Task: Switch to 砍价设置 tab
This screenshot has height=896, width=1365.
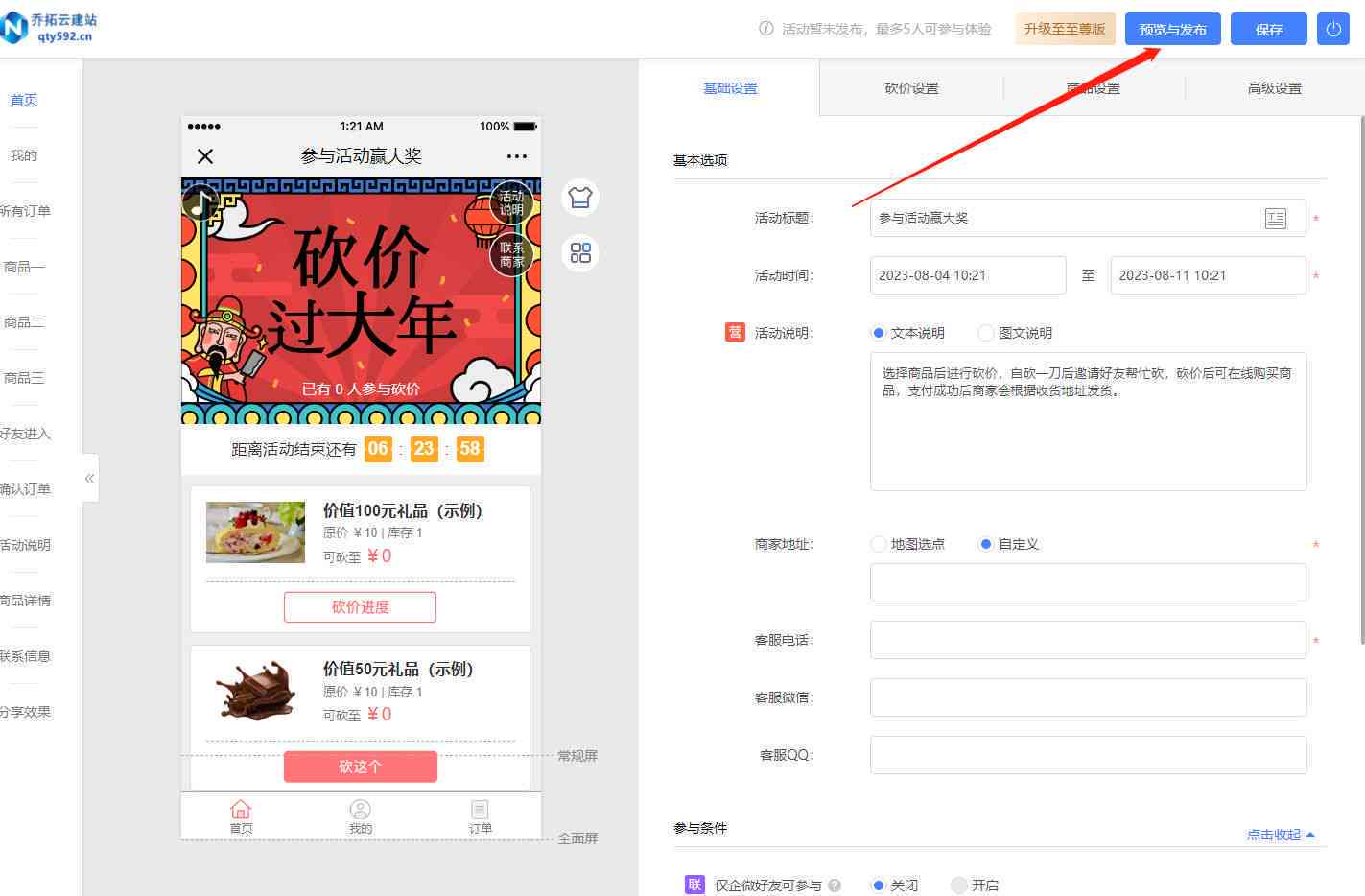Action: coord(911,88)
